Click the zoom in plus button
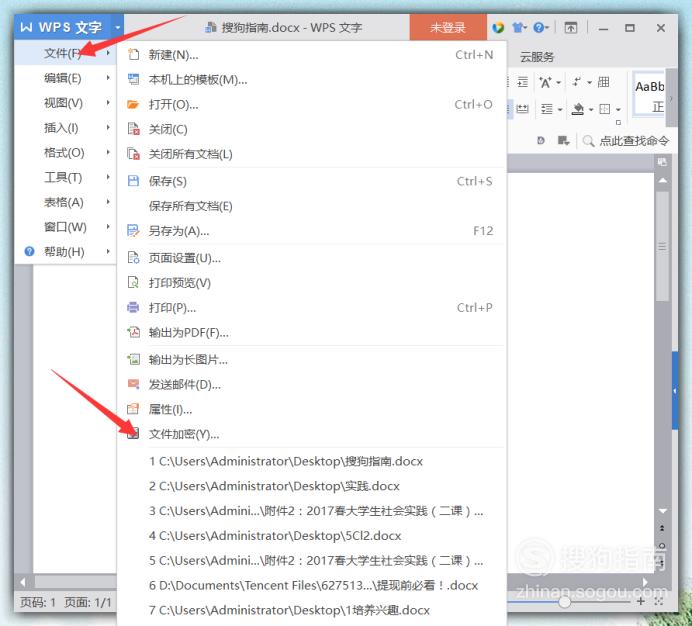Screen dimensions: 692x626 pos(641,601)
